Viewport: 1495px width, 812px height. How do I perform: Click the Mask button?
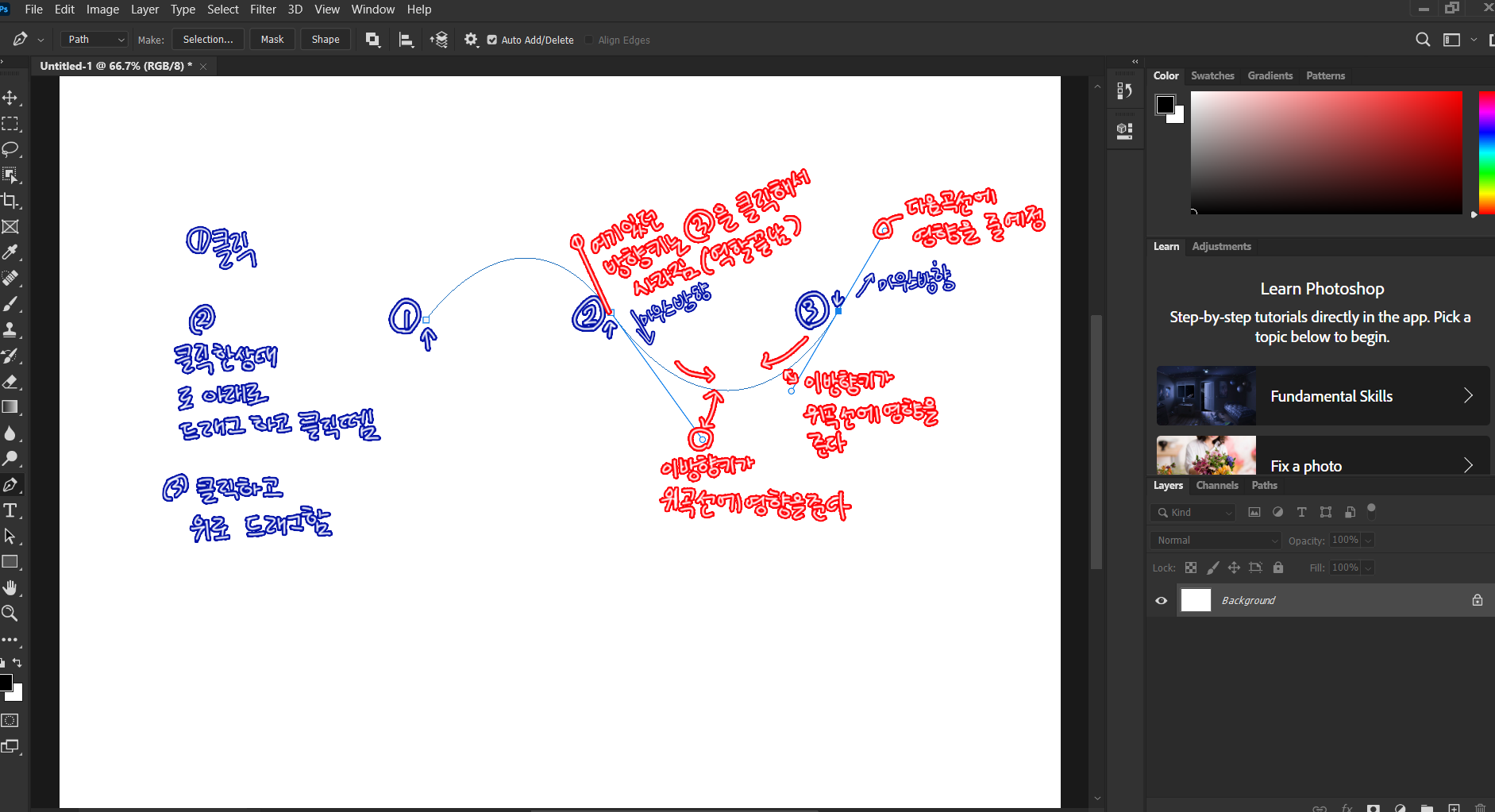pyautogui.click(x=272, y=40)
